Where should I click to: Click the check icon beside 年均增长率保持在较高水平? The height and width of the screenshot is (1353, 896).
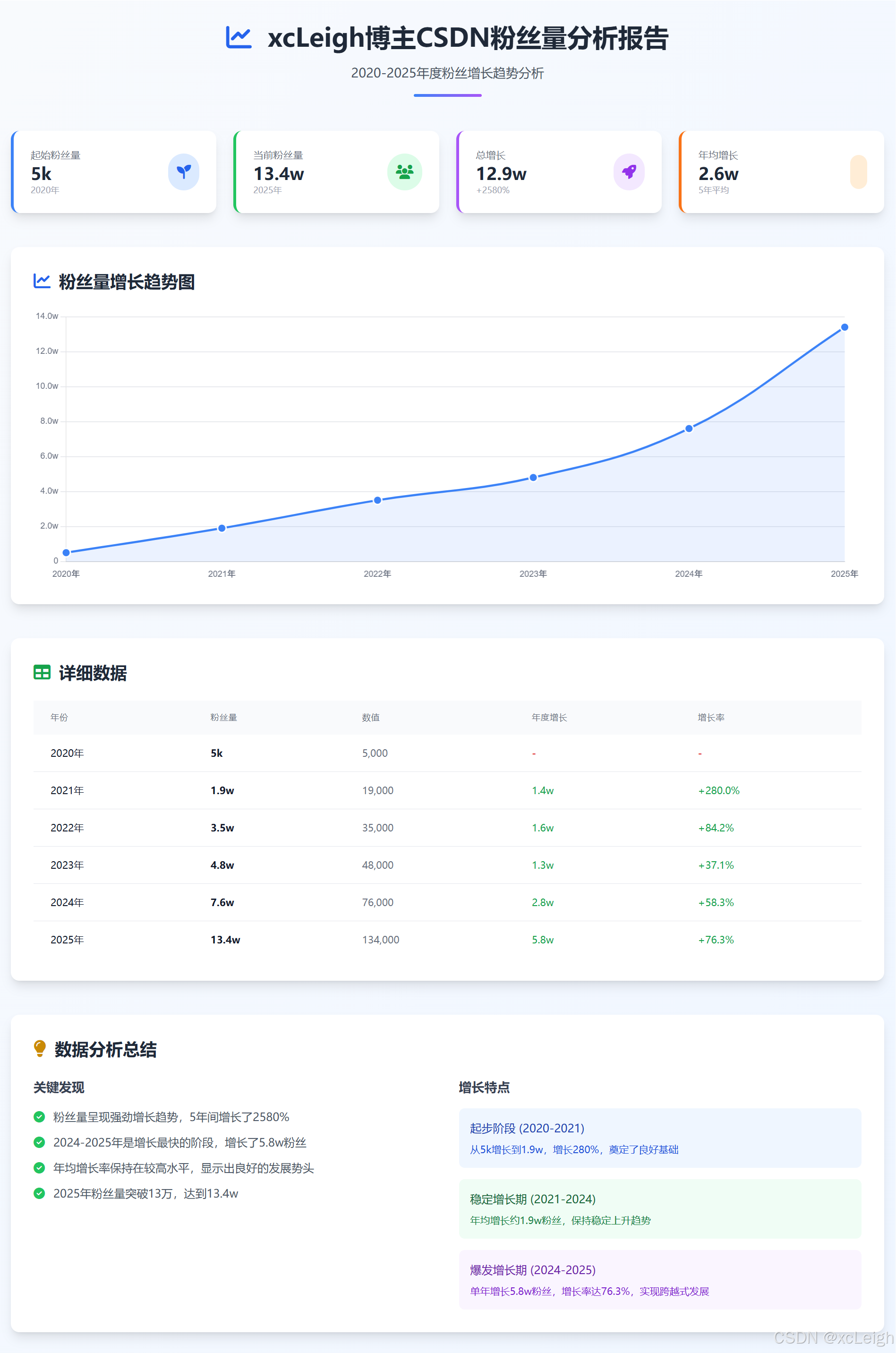point(39,1168)
